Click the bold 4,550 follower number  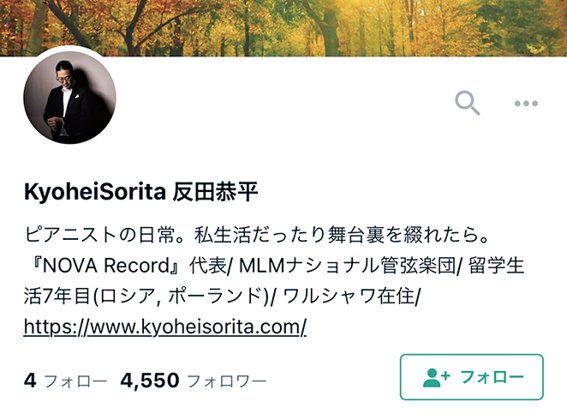click(150, 380)
